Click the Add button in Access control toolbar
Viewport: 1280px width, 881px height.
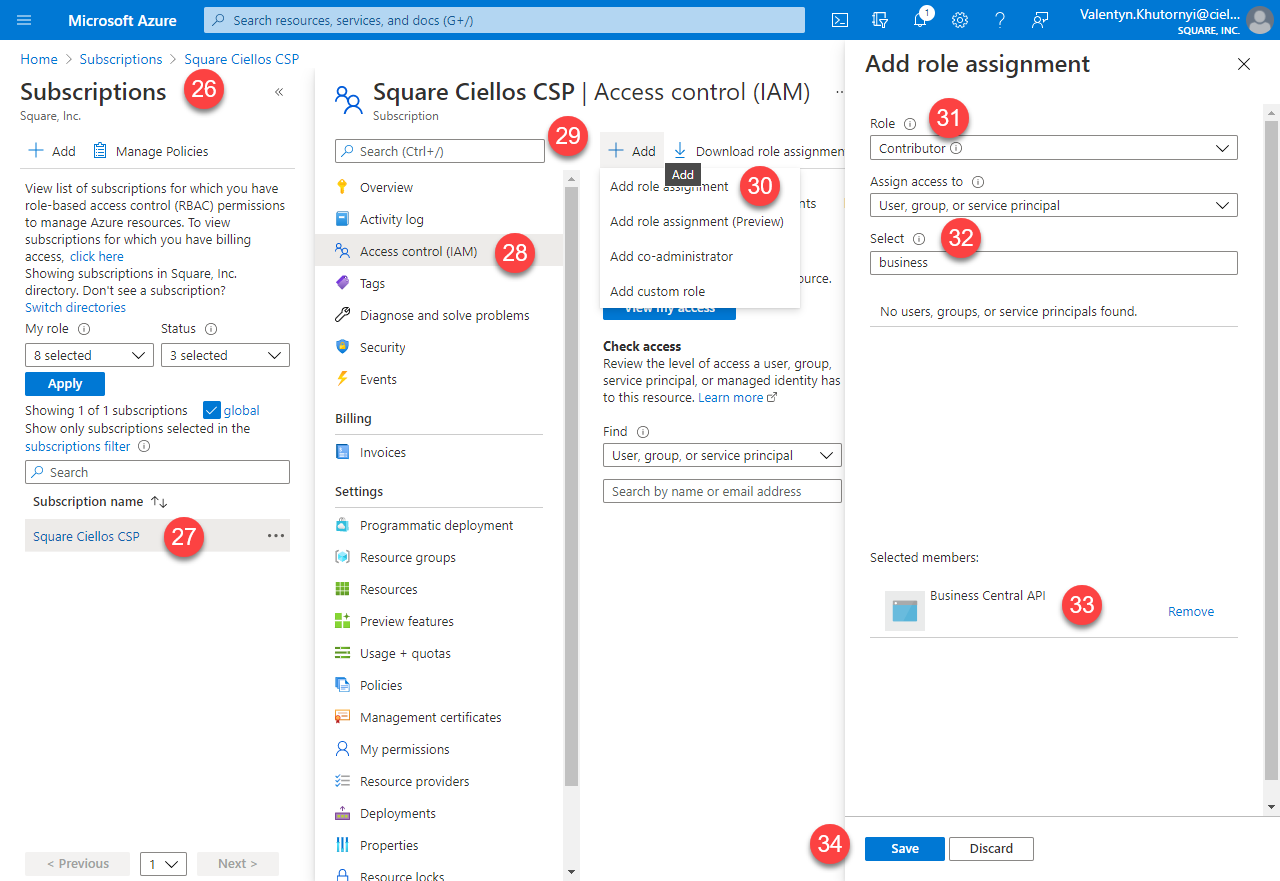point(632,151)
